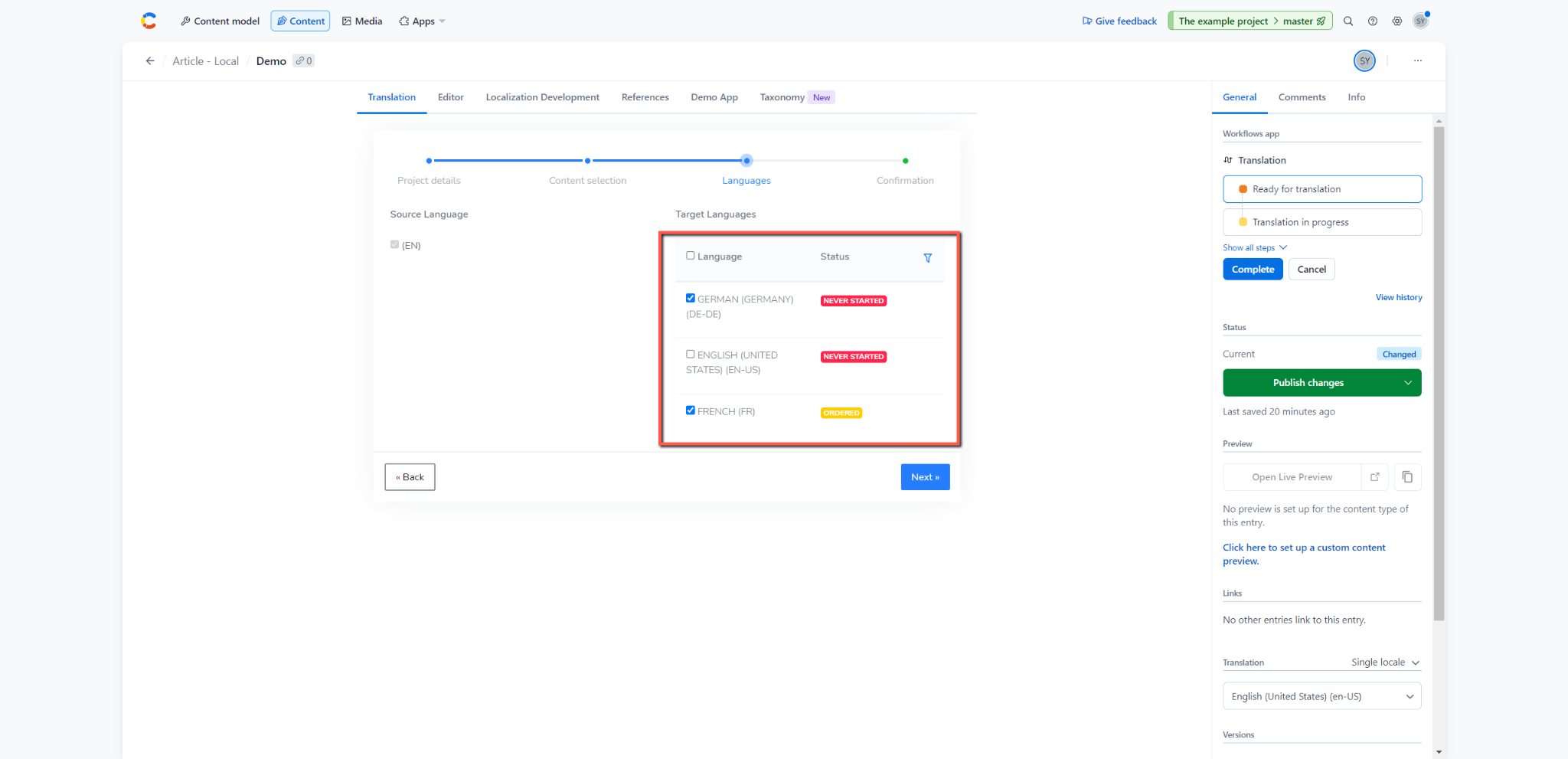
Task: Switch to the Translation tab
Action: coord(391,97)
